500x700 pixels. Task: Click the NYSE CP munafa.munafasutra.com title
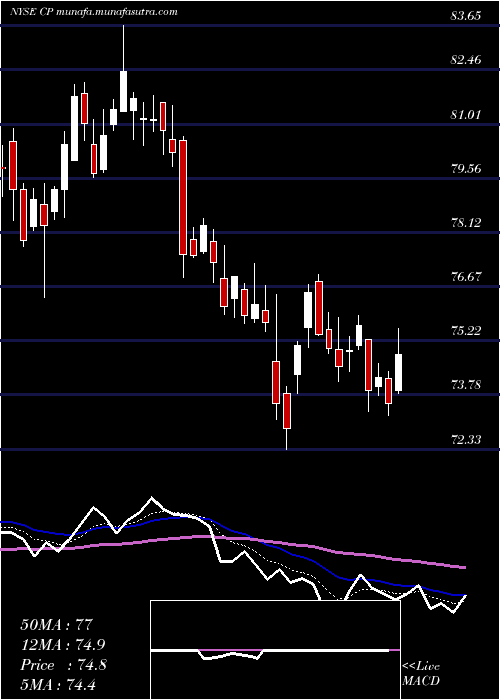[93, 12]
